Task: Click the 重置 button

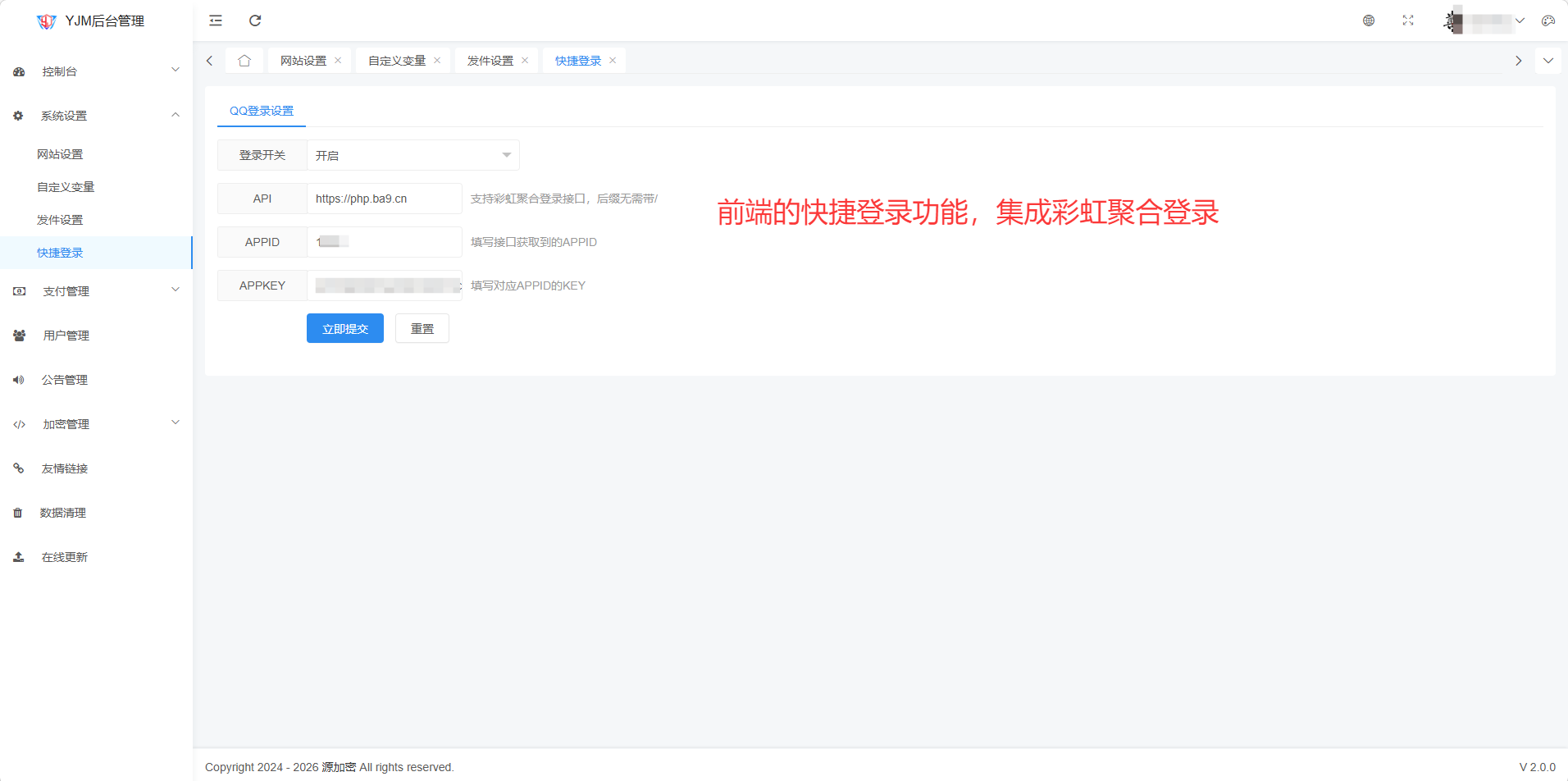Action: (x=422, y=328)
